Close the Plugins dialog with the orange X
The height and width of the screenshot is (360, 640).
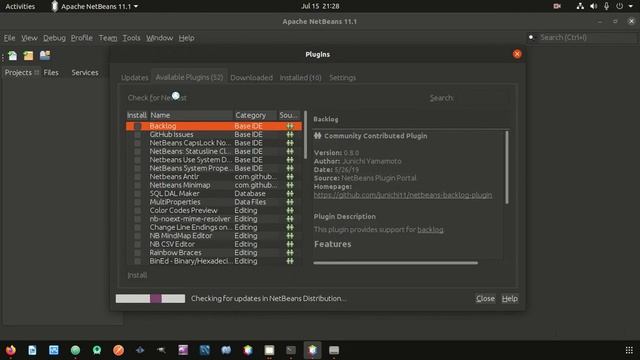(517, 54)
